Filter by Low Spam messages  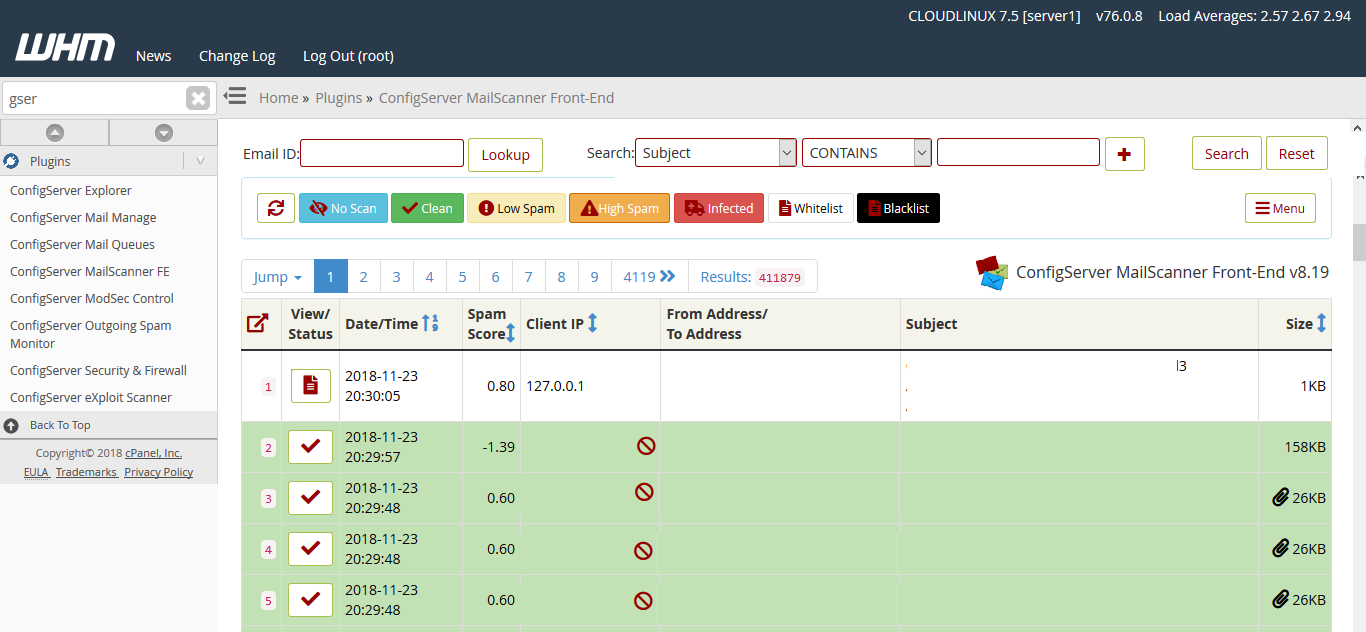(516, 208)
